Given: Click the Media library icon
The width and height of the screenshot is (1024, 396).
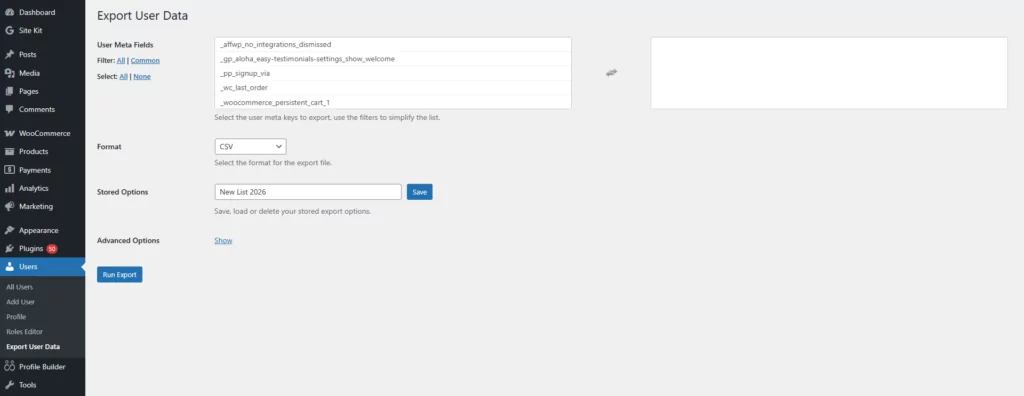Looking at the screenshot, I should [x=9, y=73].
